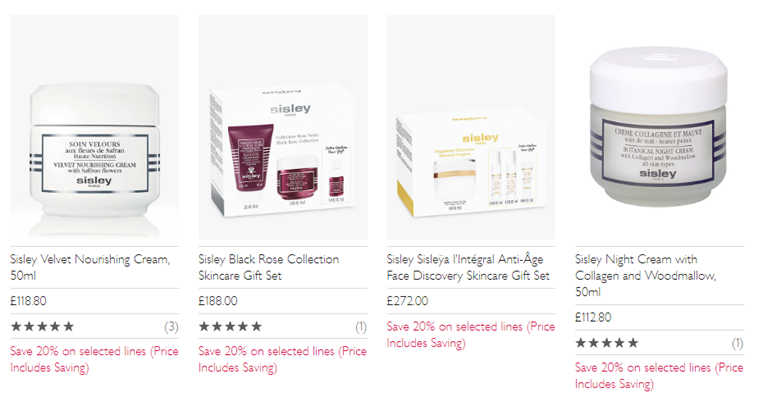Screen dimensions: 763x406
Task: Open Sisleÿa l'Intégral Anti-Âge Face Discovery title link
Action: click(x=468, y=267)
